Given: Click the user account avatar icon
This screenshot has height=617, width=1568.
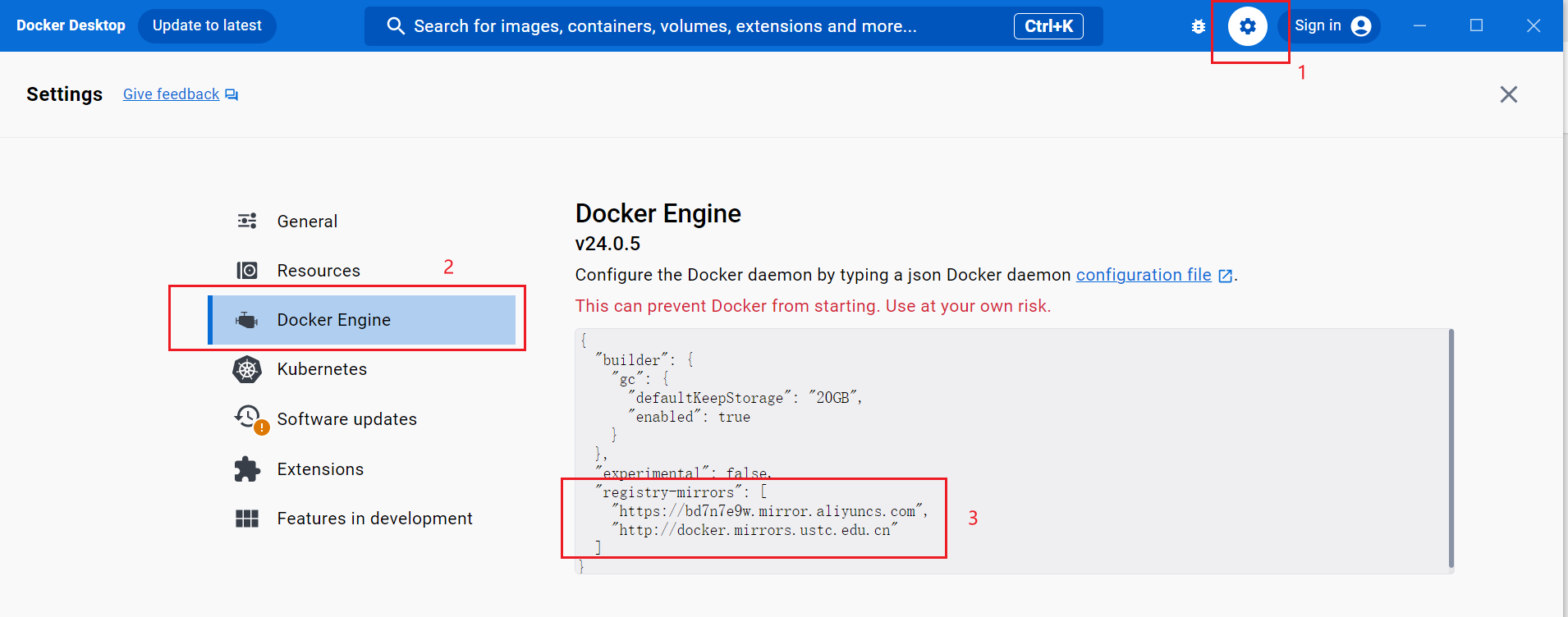Looking at the screenshot, I should pos(1361,26).
